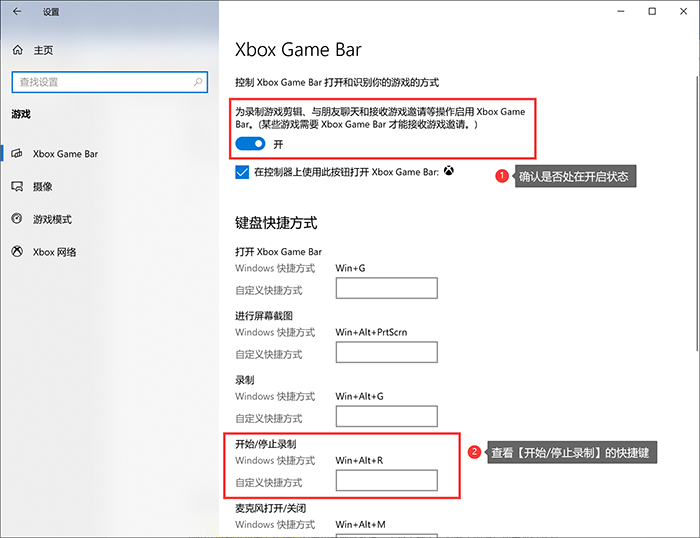
Task: Click custom shortcut field for 打开 Xbox Game Bar
Action: (x=387, y=288)
